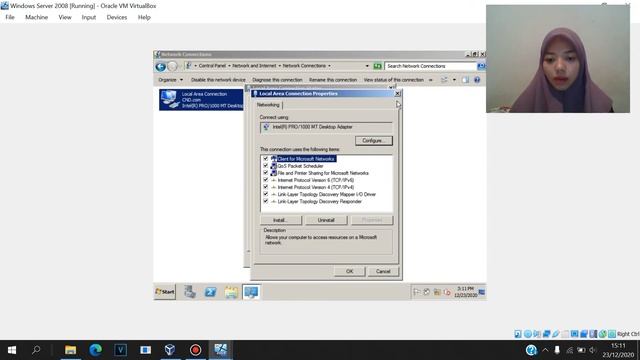Toggle Link-Layer Topology Discovery Mapper checkbox
Image resolution: width=640 pixels, height=360 pixels.
tap(266, 194)
